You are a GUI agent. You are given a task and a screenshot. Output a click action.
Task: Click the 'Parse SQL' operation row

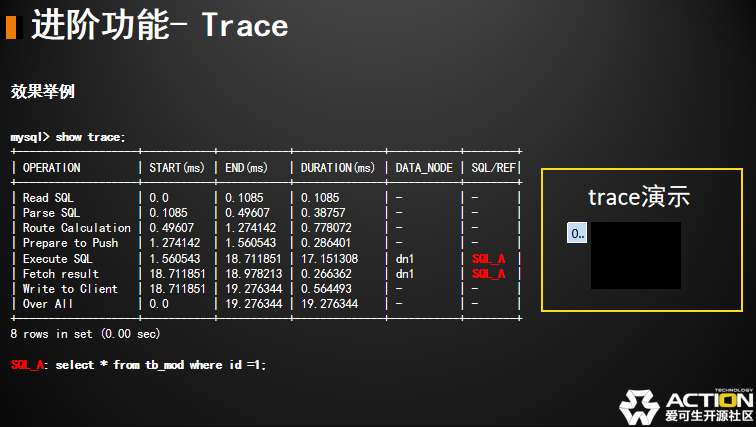coord(266,213)
